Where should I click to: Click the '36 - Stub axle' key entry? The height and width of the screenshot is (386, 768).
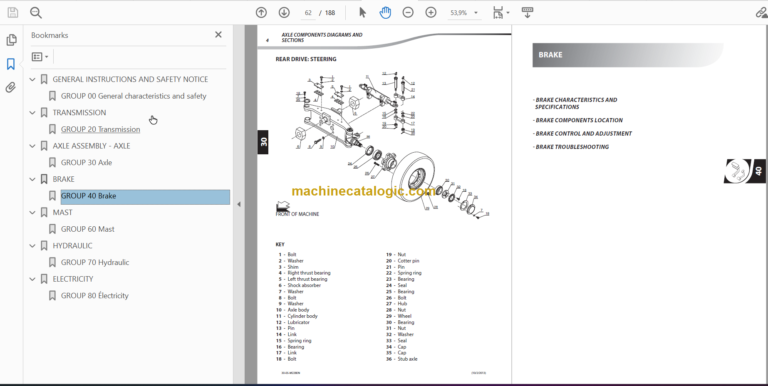tap(402, 359)
